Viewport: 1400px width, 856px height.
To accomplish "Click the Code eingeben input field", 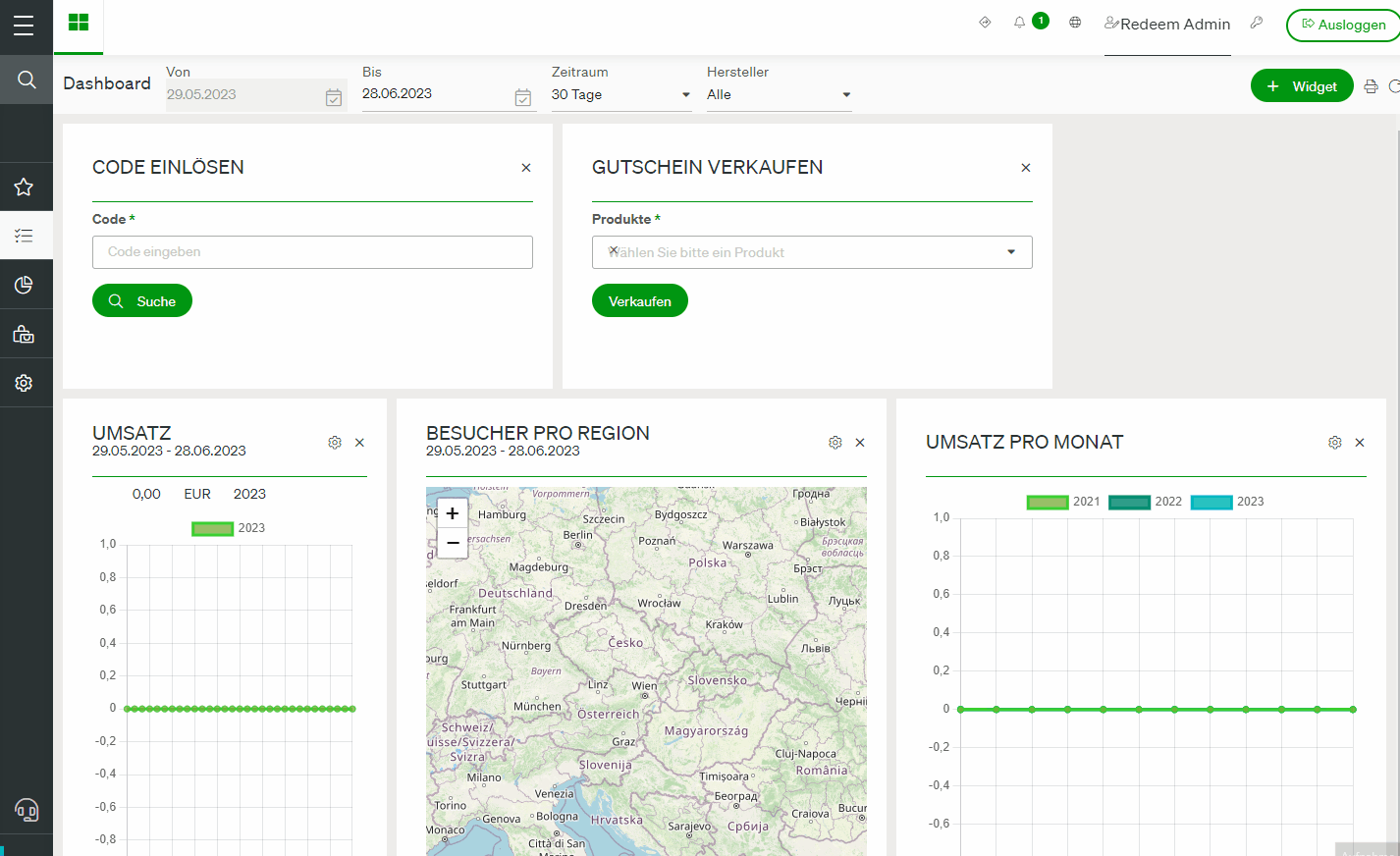I will tap(312, 252).
